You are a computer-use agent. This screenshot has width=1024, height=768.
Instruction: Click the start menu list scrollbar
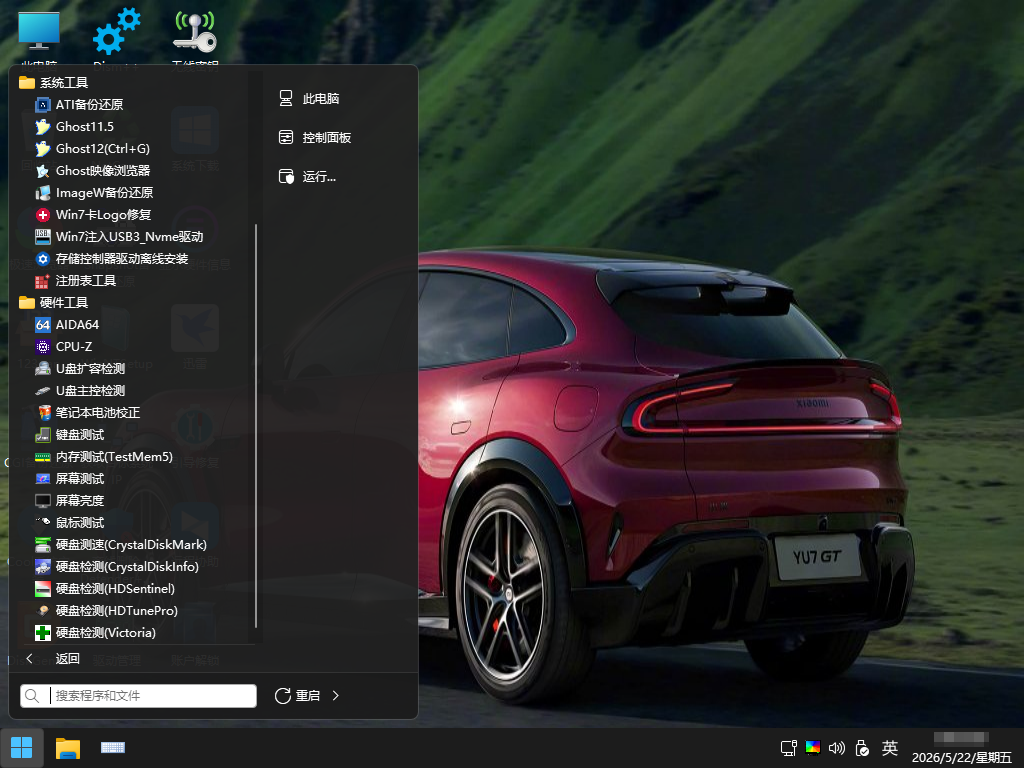pos(256,426)
